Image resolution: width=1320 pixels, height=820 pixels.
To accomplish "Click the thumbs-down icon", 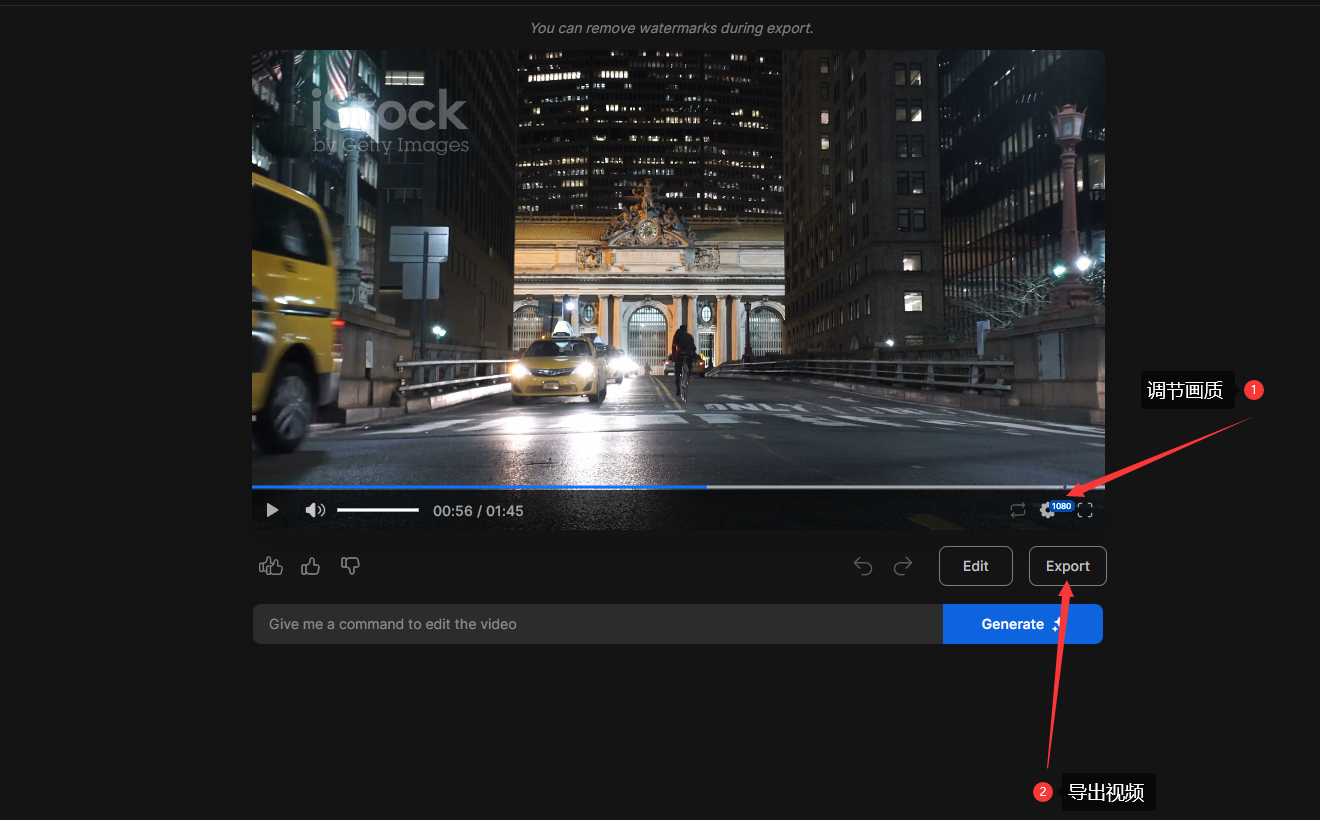I will [350, 566].
